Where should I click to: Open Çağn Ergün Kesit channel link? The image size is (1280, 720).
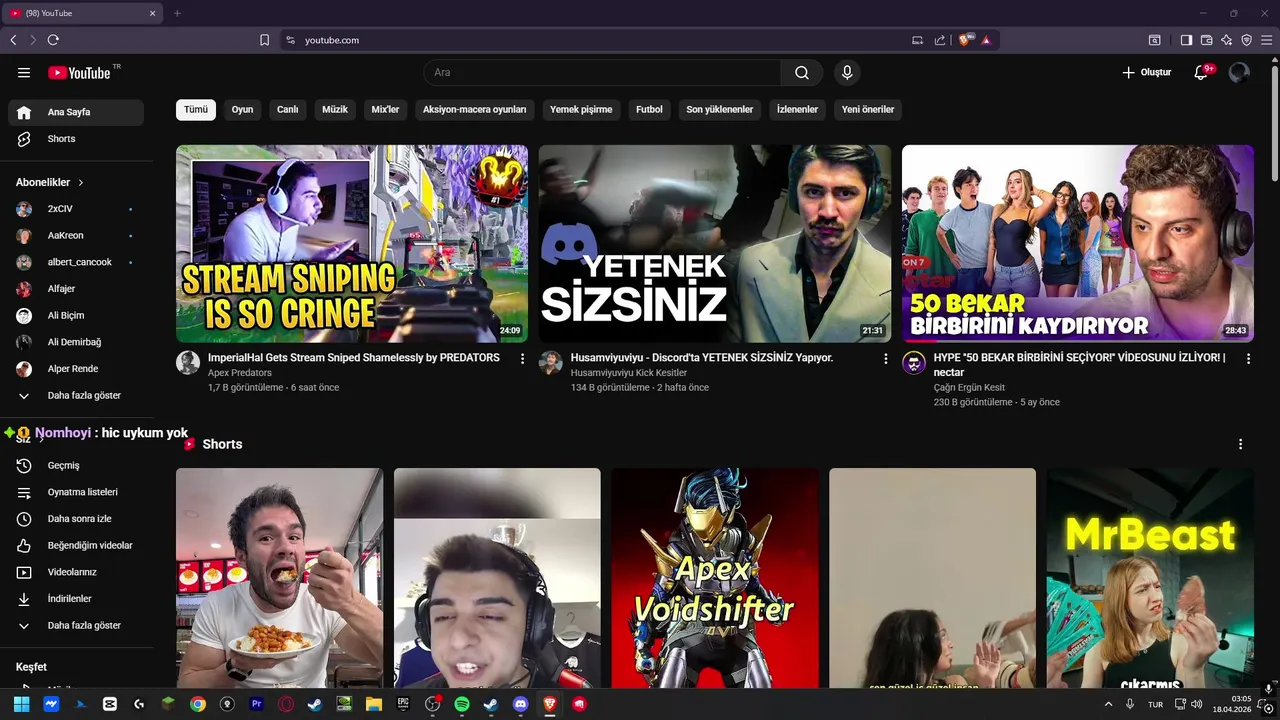(969, 388)
